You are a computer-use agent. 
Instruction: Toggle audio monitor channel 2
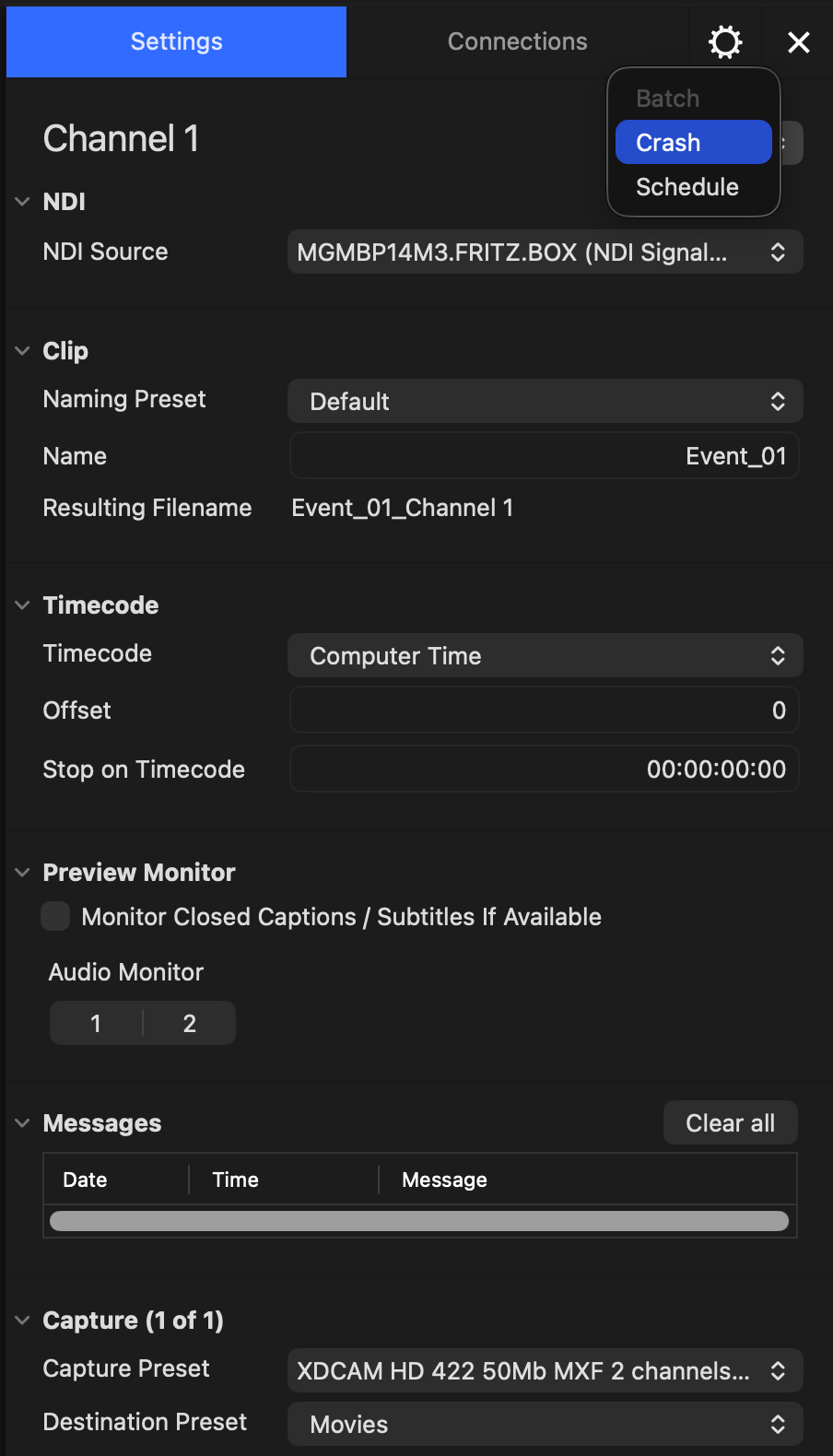[190, 1023]
